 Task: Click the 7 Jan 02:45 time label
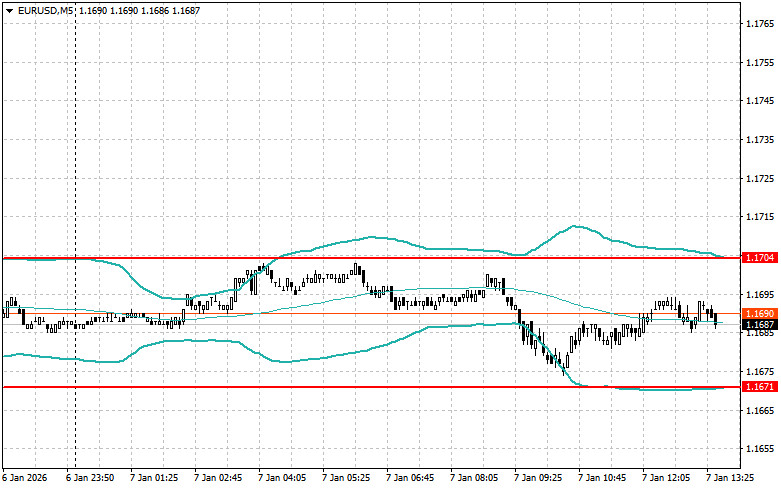[x=218, y=478]
